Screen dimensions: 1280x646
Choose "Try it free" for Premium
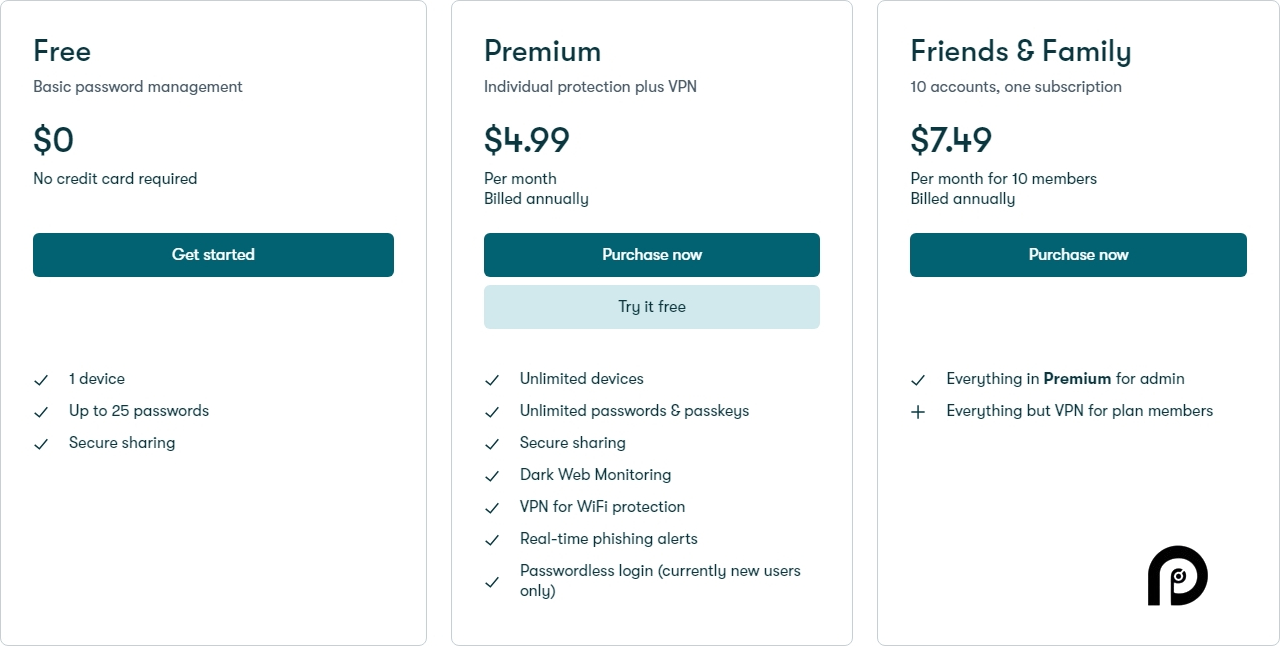(652, 307)
